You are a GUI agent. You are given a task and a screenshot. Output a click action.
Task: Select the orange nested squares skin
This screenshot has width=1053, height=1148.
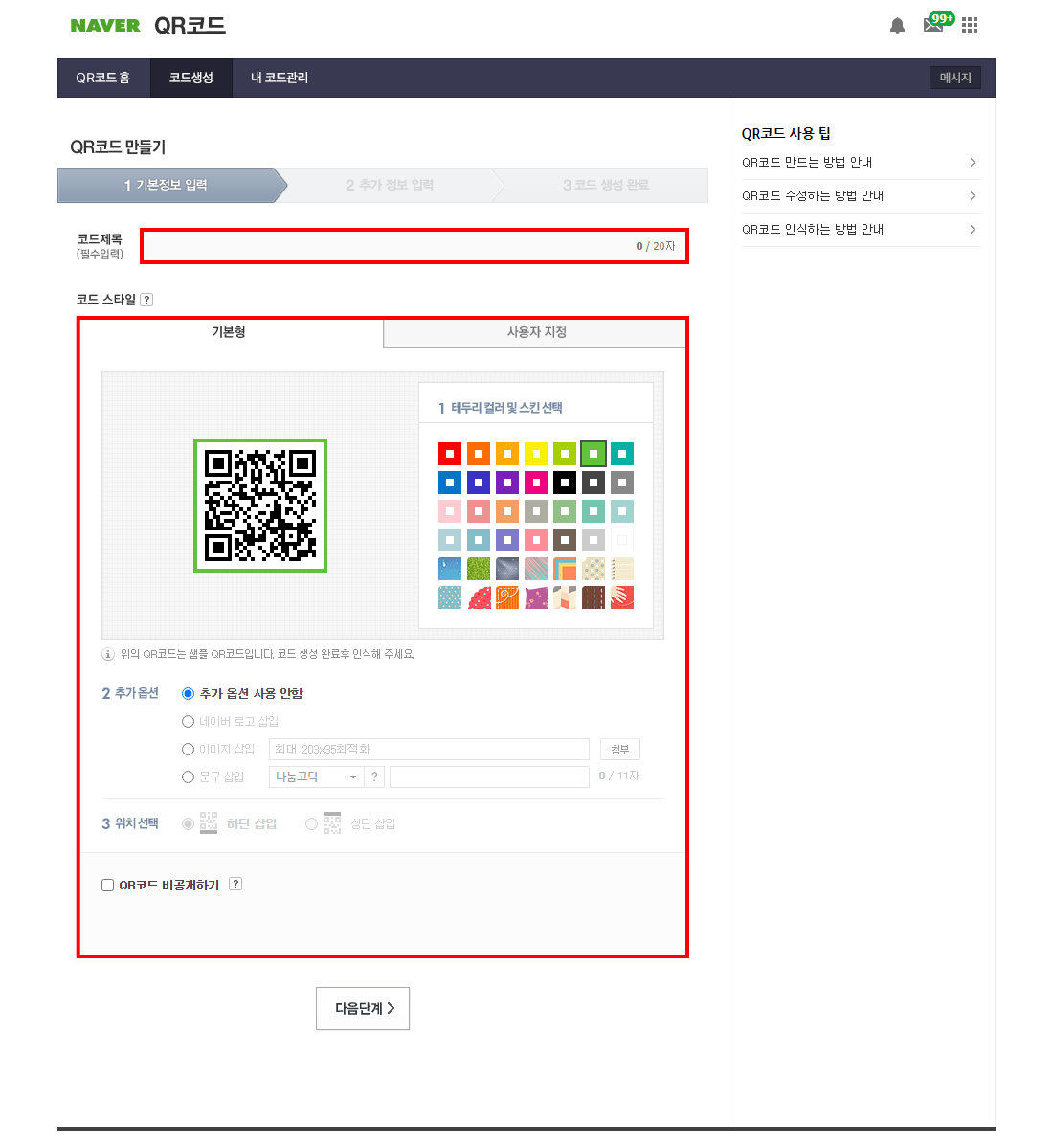(x=565, y=569)
